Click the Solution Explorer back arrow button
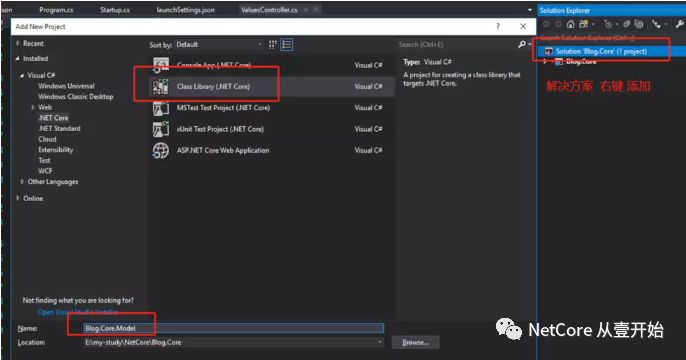 [x=546, y=24]
